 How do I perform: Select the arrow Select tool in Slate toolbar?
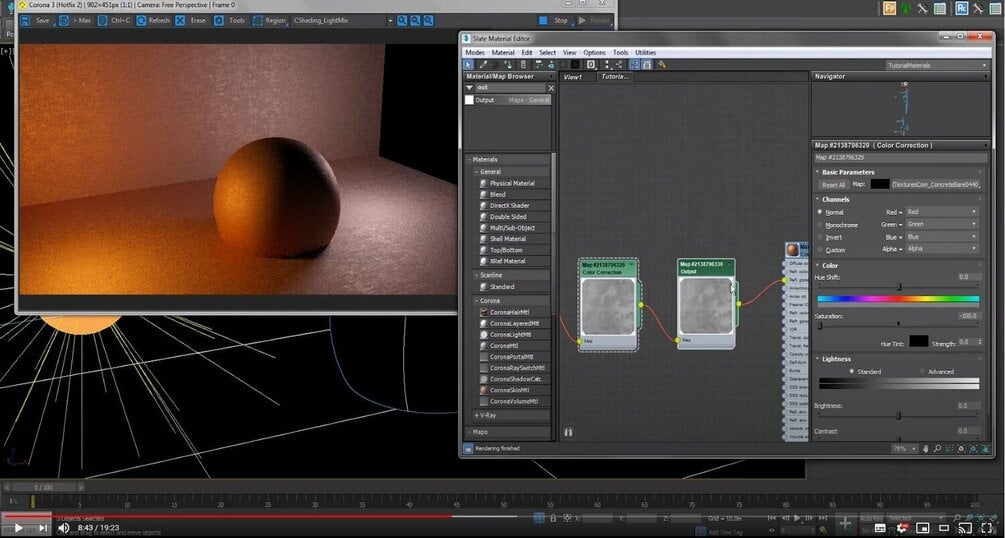468,65
